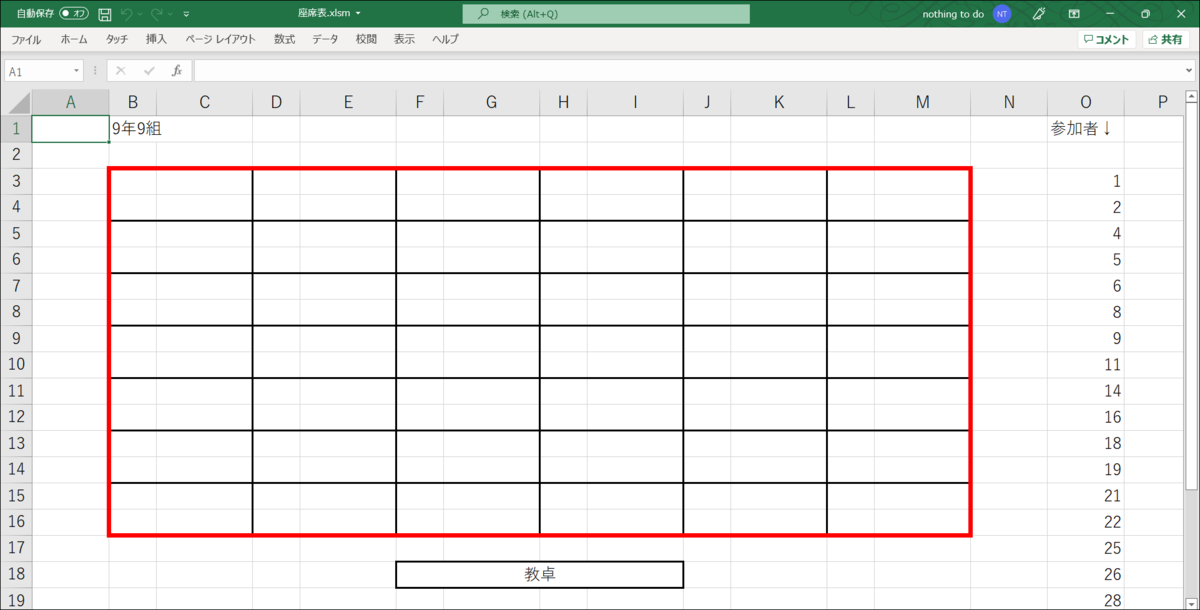Open the redo history dropdown arrow

tap(172, 14)
